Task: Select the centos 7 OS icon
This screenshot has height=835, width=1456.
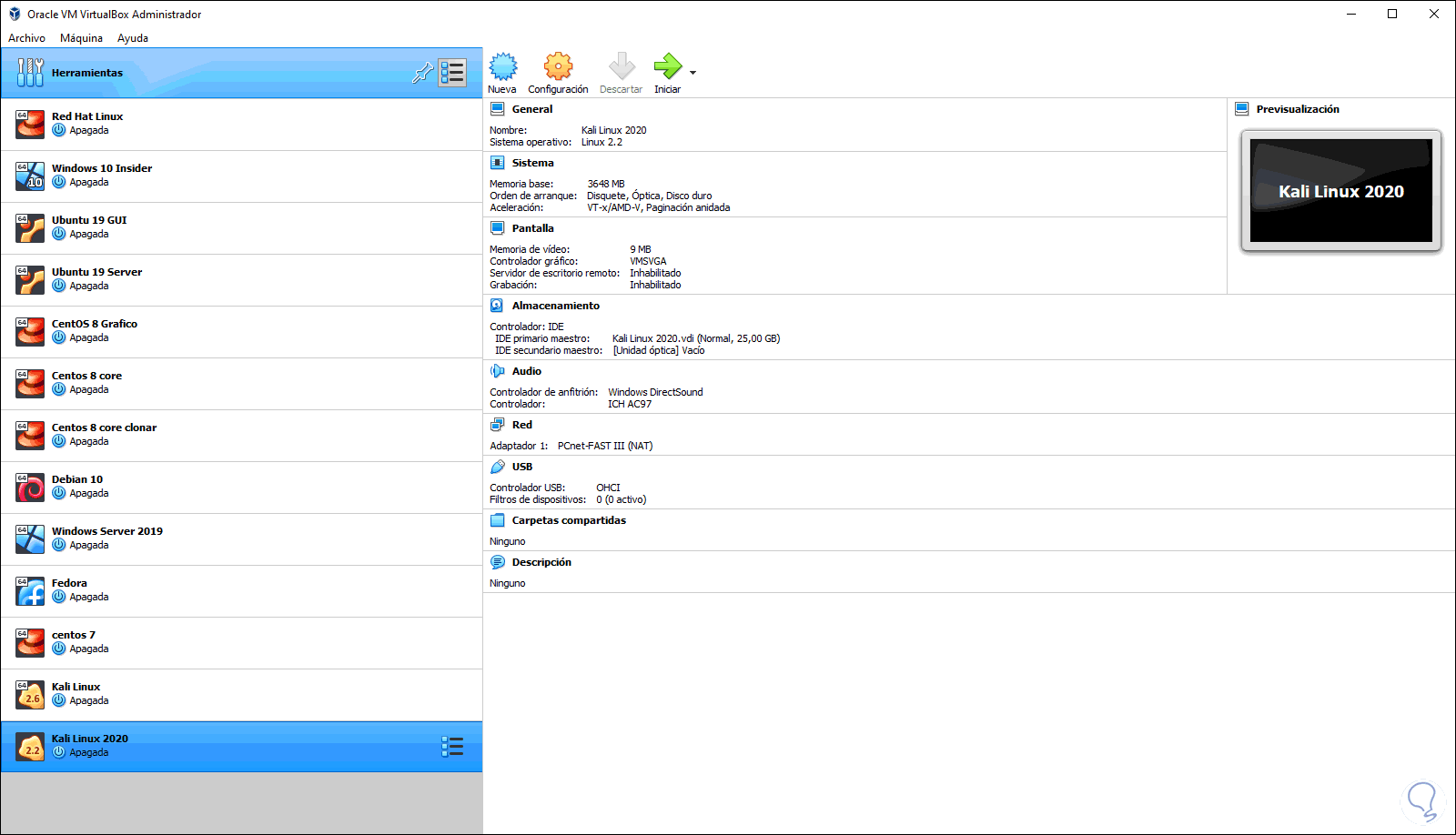Action: coord(30,642)
